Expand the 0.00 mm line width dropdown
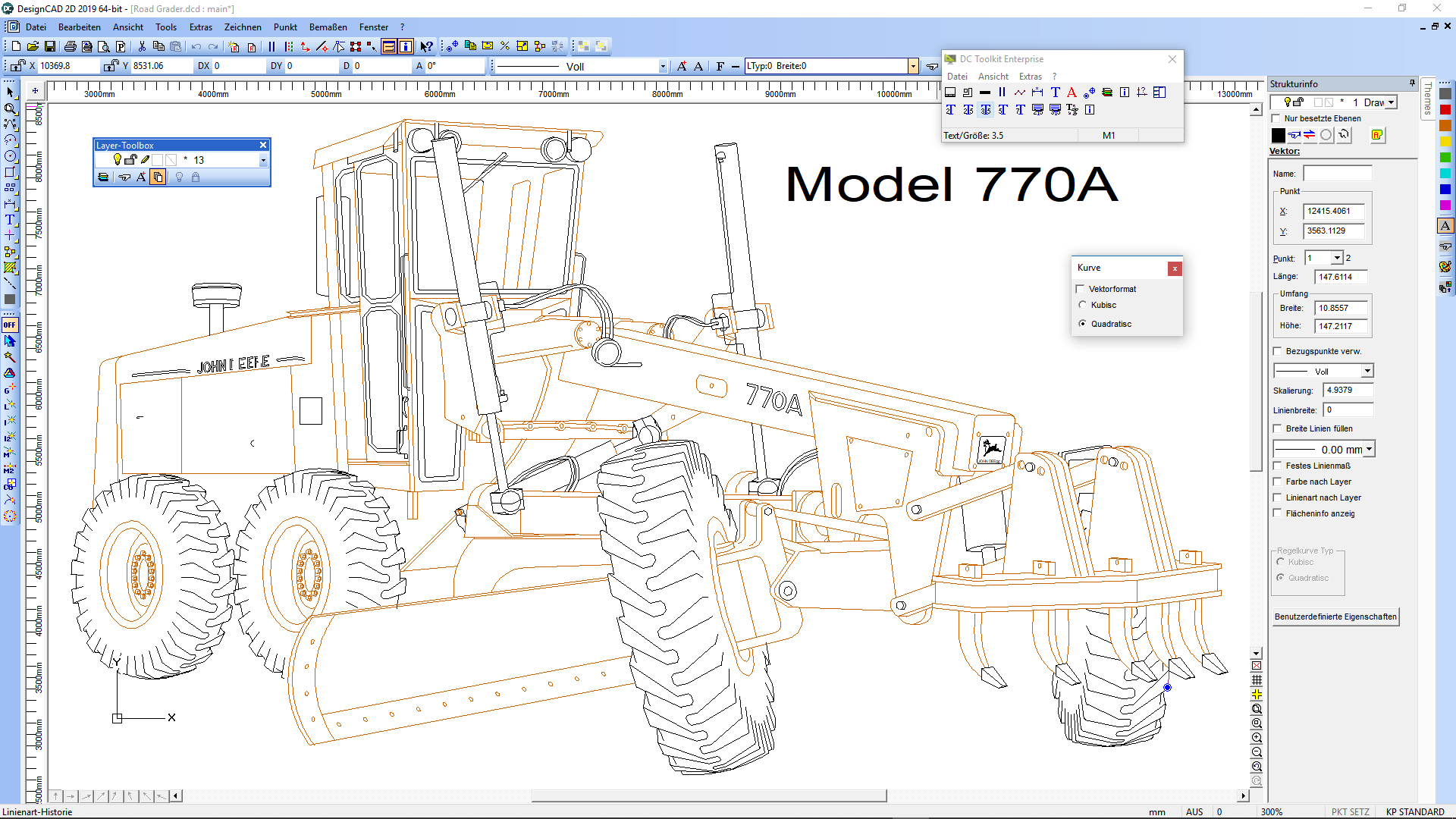This screenshot has width=1456, height=819. 1369,450
